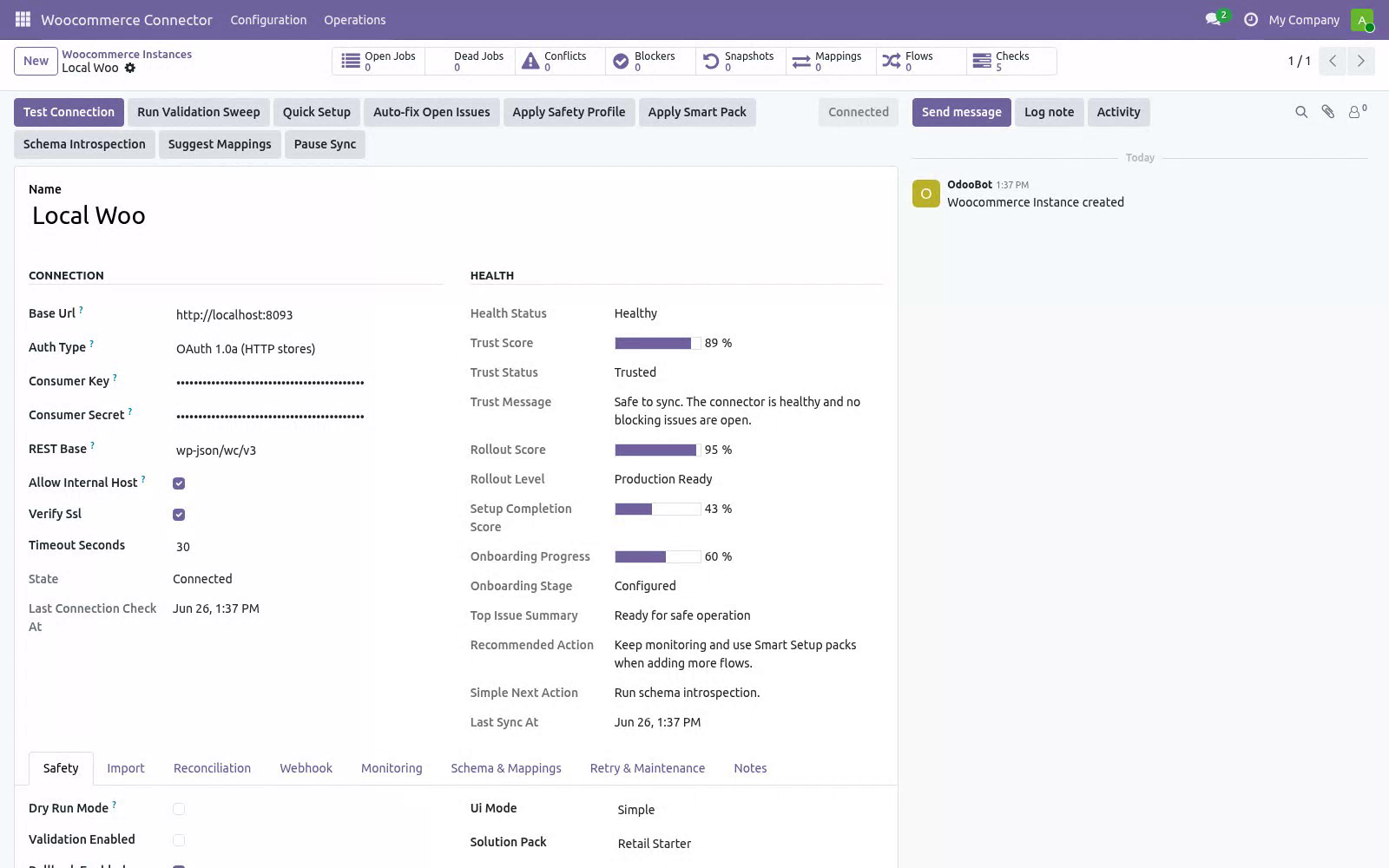Screen dimensions: 1389x868
Task: Open the Operations menu
Action: [x=354, y=20]
